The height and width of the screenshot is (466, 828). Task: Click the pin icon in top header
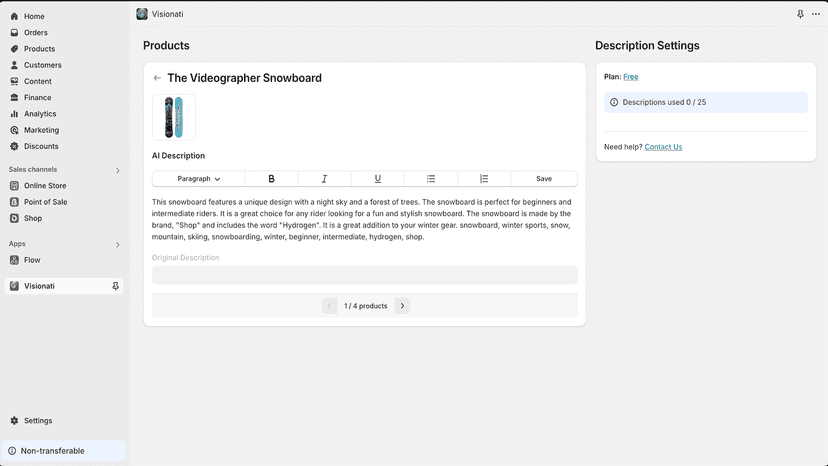point(800,14)
